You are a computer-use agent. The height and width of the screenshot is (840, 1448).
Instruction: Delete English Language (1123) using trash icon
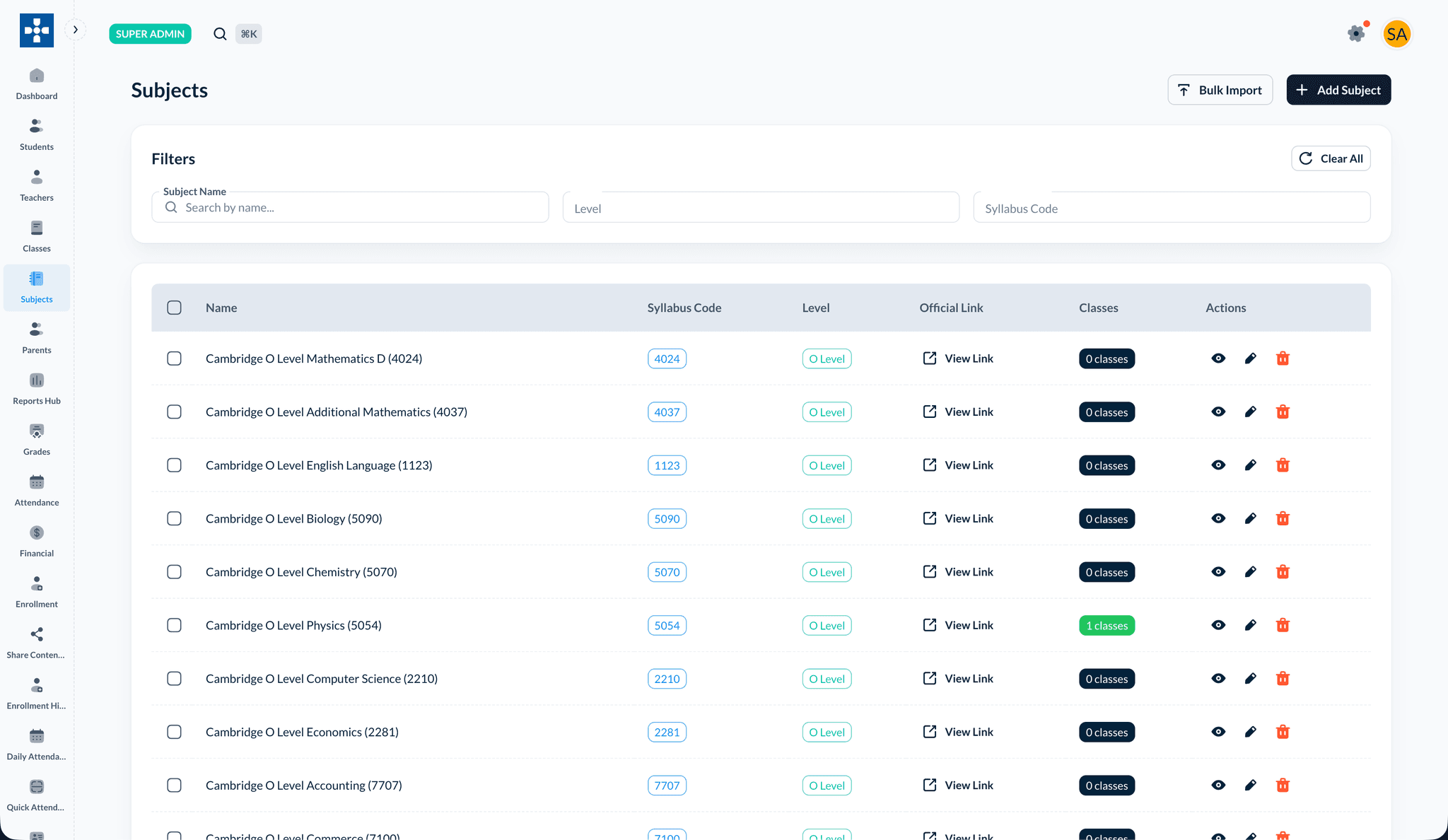[x=1283, y=465]
